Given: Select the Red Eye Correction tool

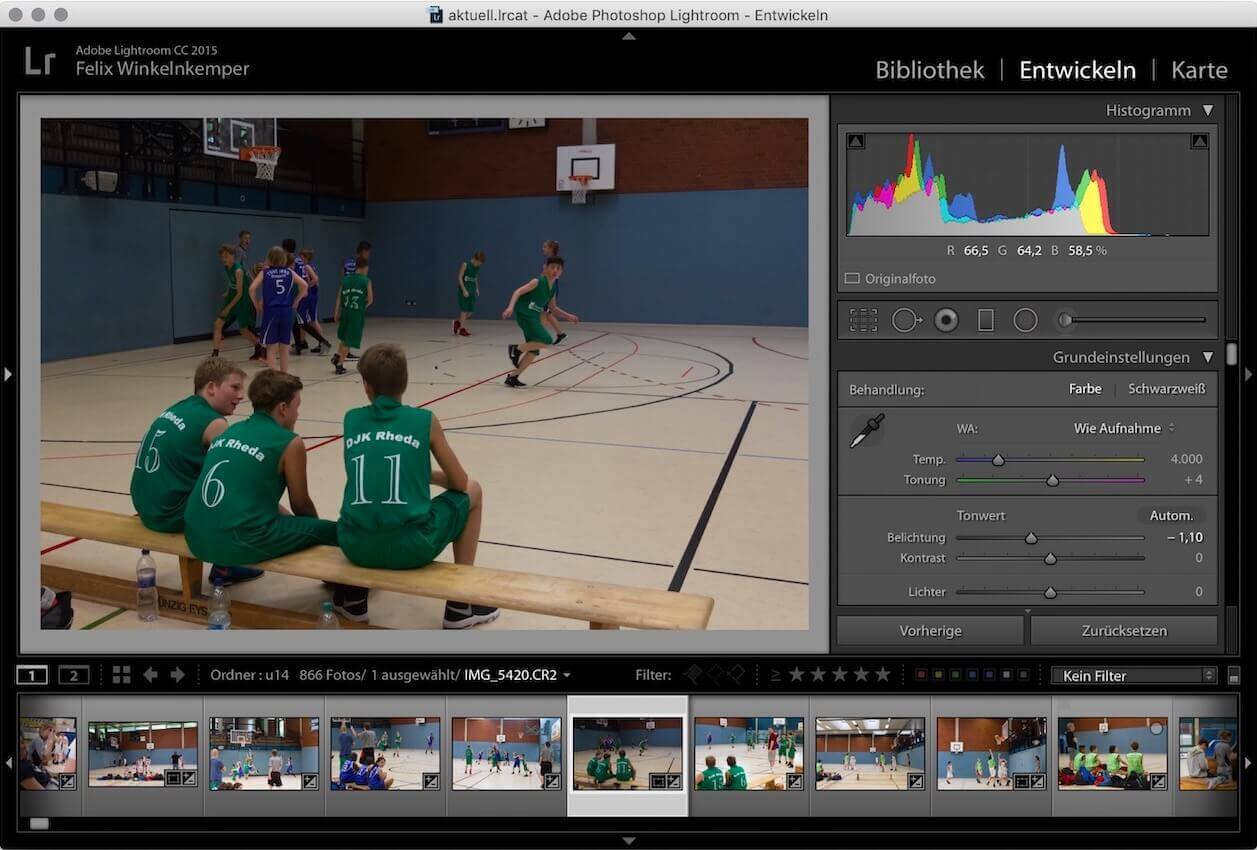Looking at the screenshot, I should [x=947, y=319].
